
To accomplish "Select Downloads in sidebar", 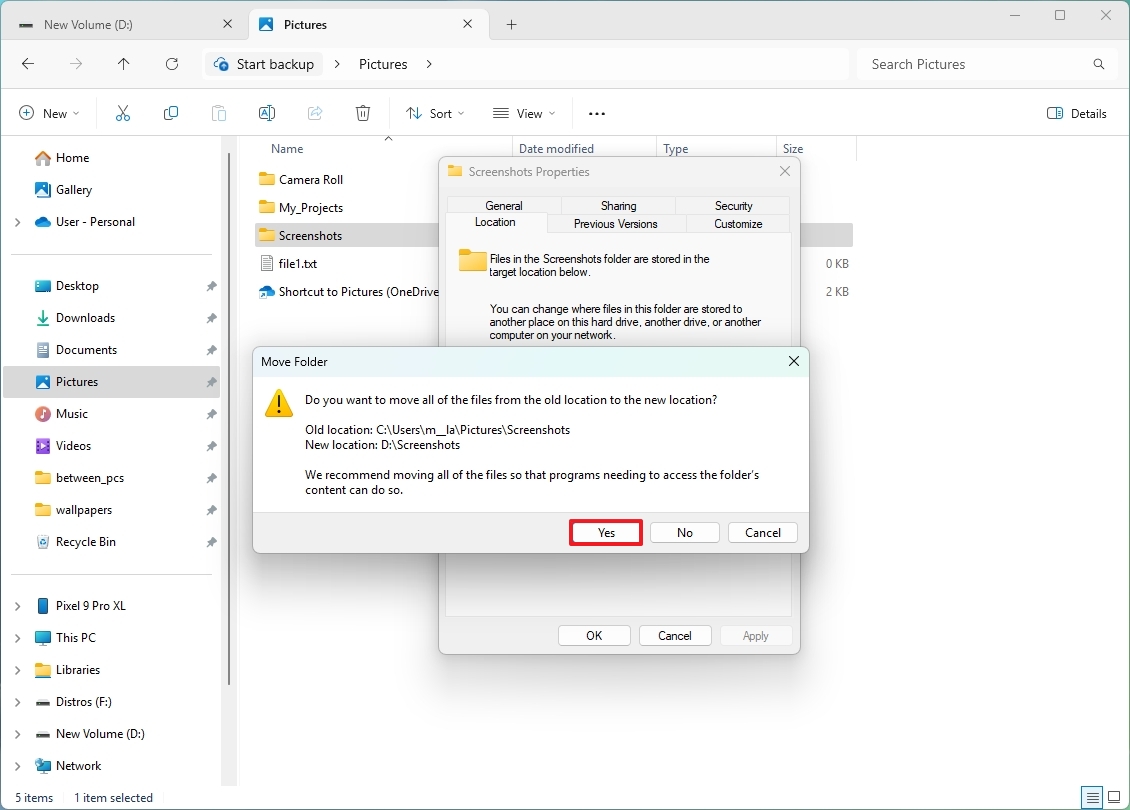I will (85, 318).
